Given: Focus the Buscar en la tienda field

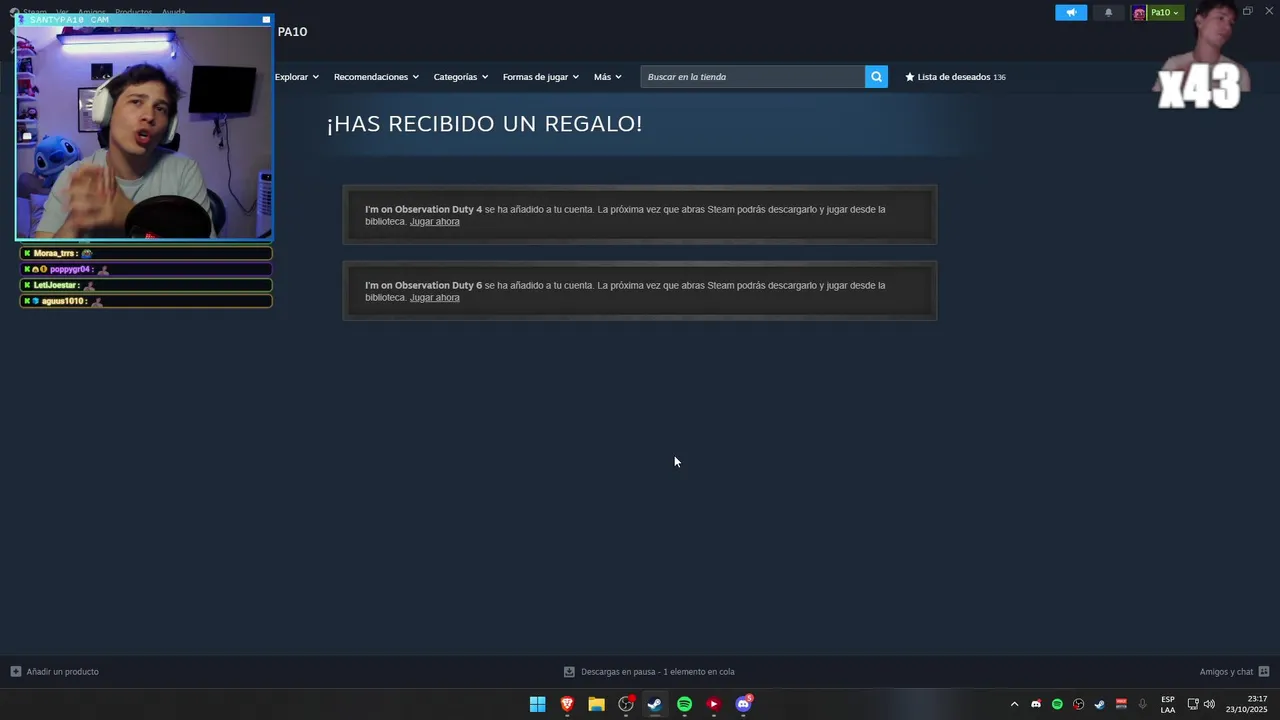Looking at the screenshot, I should (752, 77).
